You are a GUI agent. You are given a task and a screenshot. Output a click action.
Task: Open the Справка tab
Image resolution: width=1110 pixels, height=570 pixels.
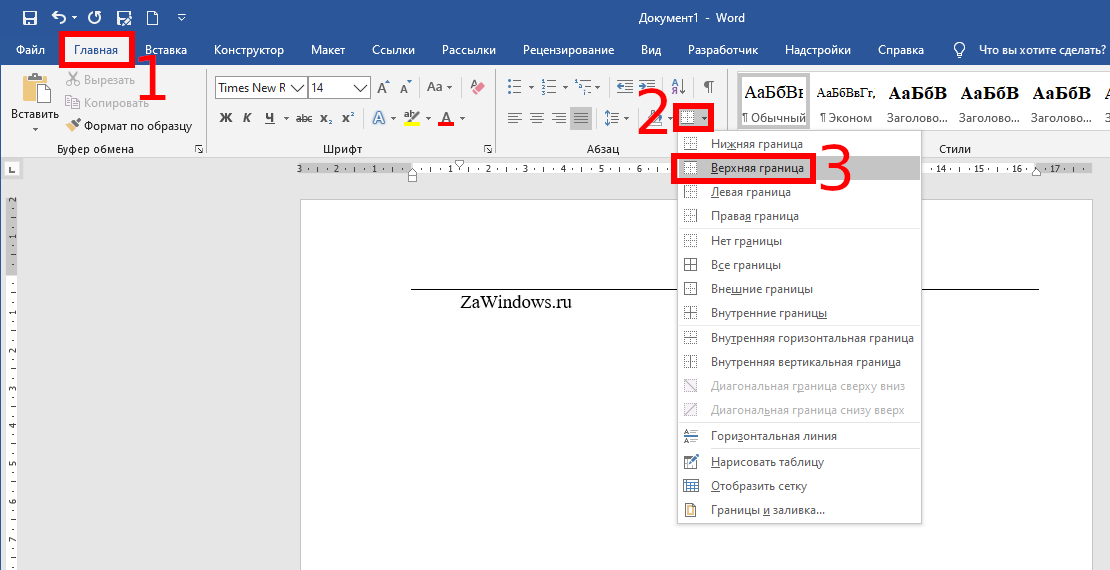[x=900, y=50]
